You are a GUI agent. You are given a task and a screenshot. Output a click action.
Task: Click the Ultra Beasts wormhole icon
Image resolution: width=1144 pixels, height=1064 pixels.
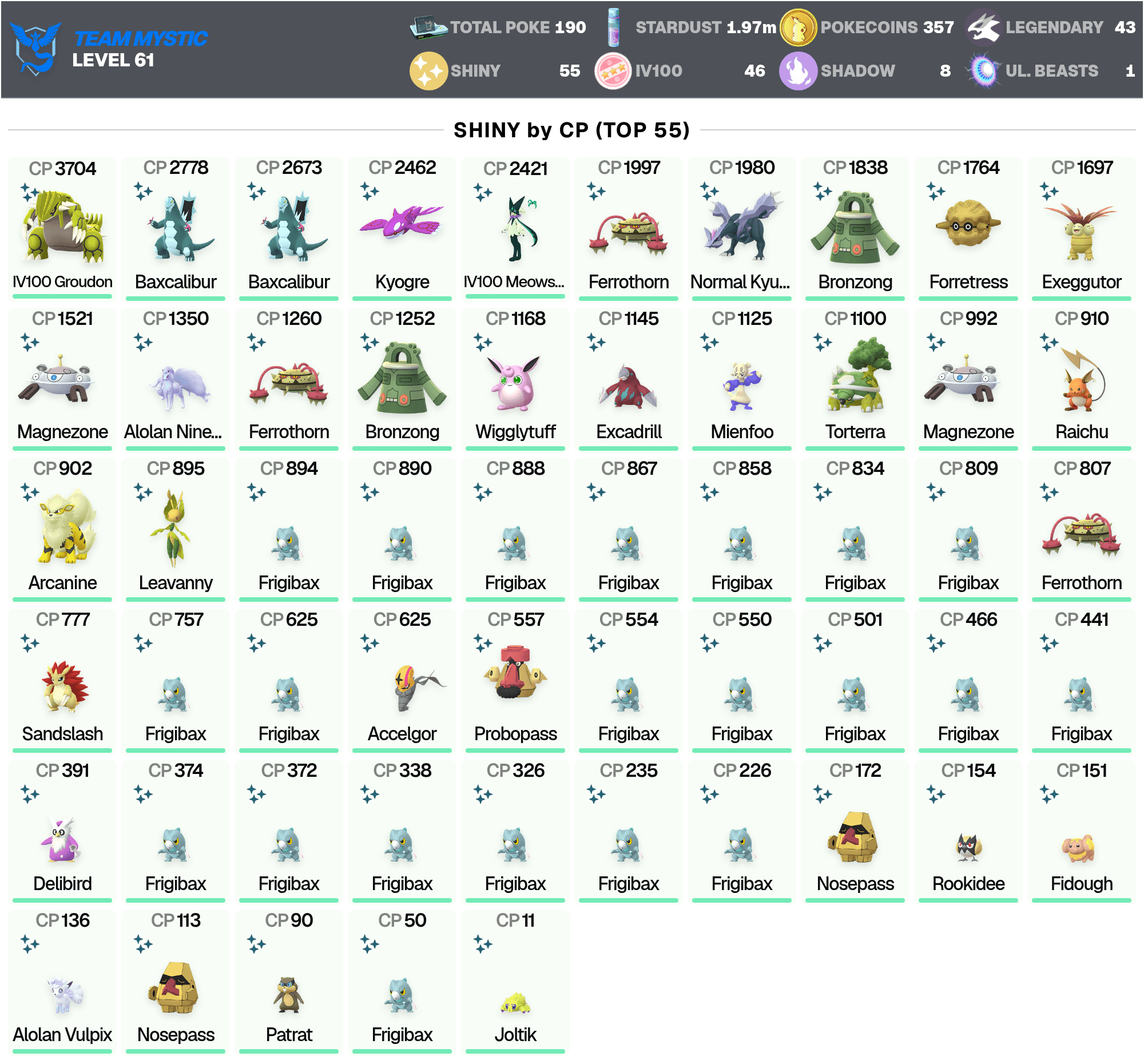tap(983, 71)
